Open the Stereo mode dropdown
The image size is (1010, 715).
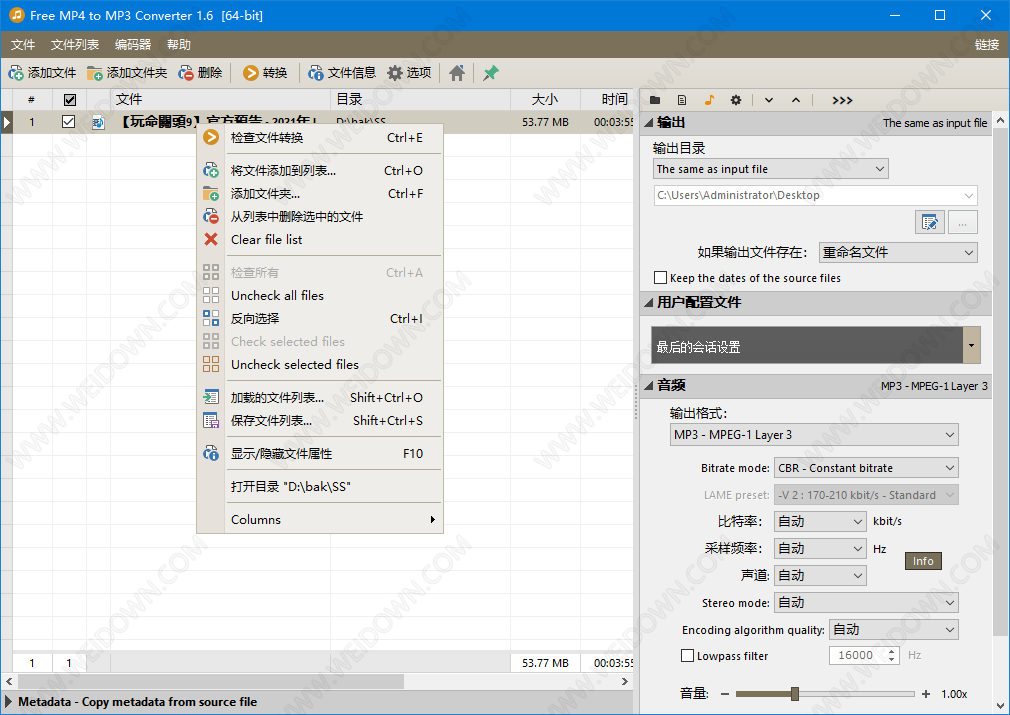(866, 603)
